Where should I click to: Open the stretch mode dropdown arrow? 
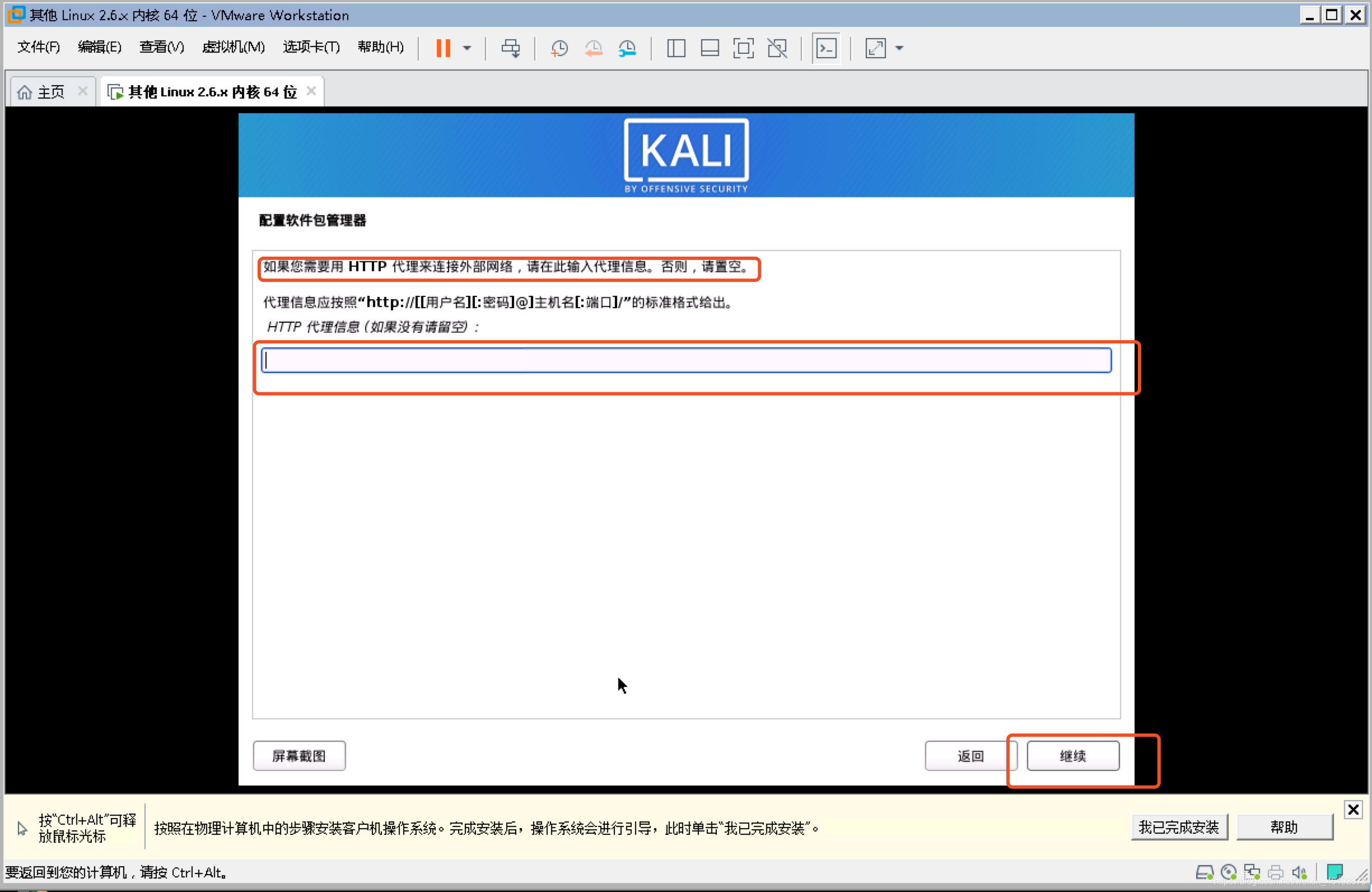pyautogui.click(x=898, y=48)
